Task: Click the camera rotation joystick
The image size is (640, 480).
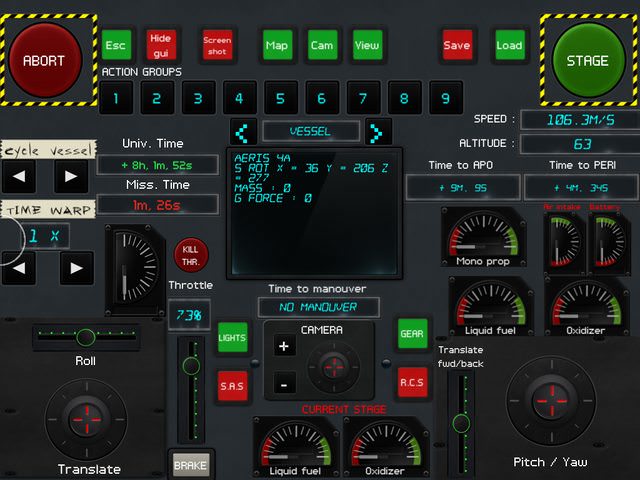Action: 334,367
